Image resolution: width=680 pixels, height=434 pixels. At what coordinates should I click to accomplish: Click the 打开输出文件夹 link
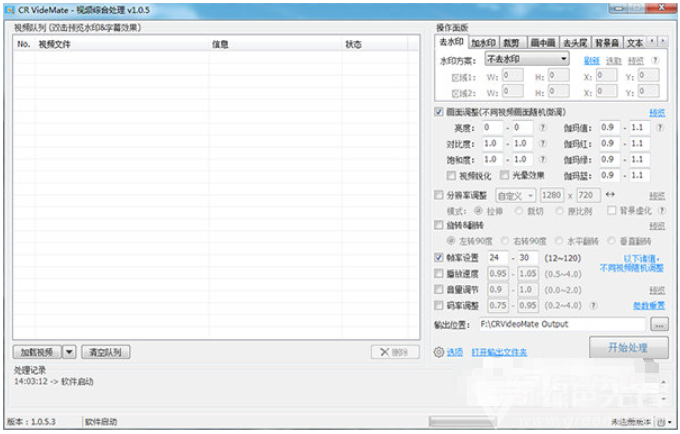pos(499,352)
